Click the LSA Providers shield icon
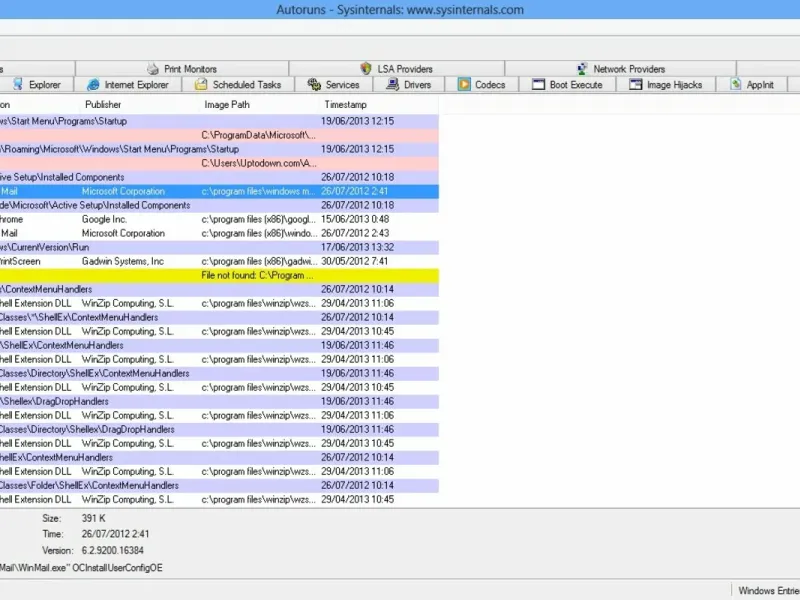The height and width of the screenshot is (600, 800). pyautogui.click(x=366, y=68)
